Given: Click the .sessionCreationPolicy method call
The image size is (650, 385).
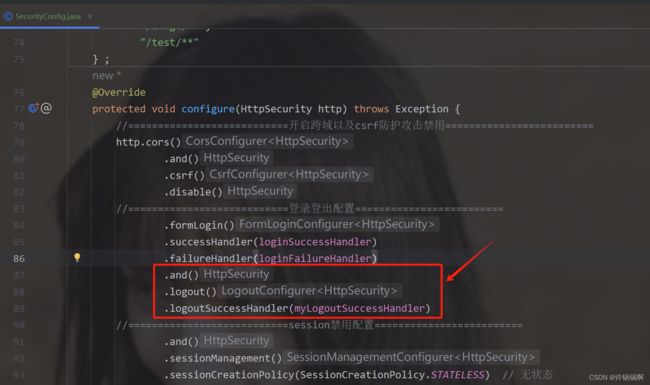Looking at the screenshot, I should [229, 375].
